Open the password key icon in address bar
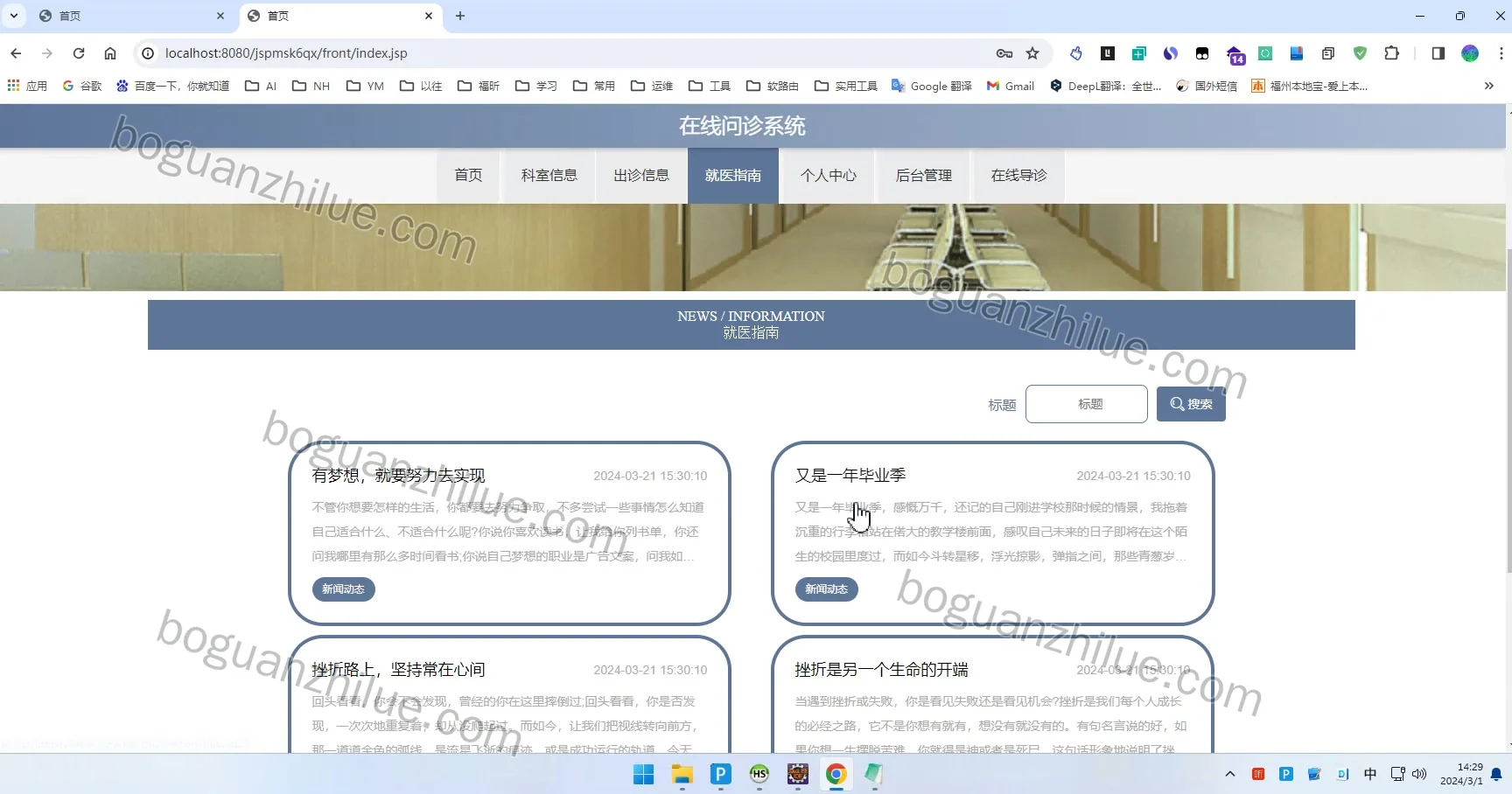 (x=1004, y=53)
